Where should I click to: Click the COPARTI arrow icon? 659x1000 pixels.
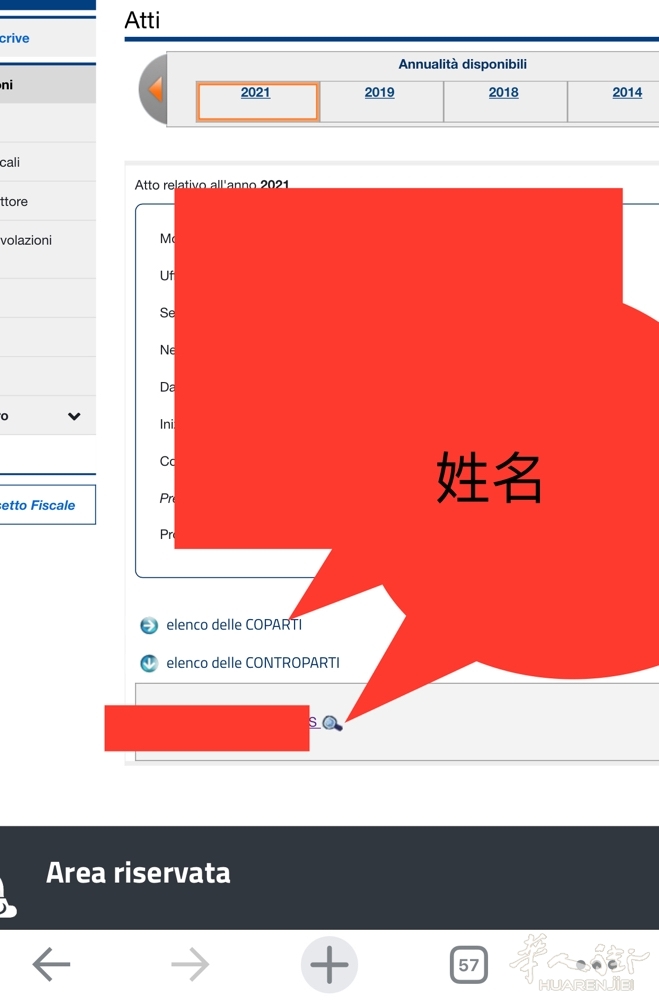pyautogui.click(x=149, y=626)
